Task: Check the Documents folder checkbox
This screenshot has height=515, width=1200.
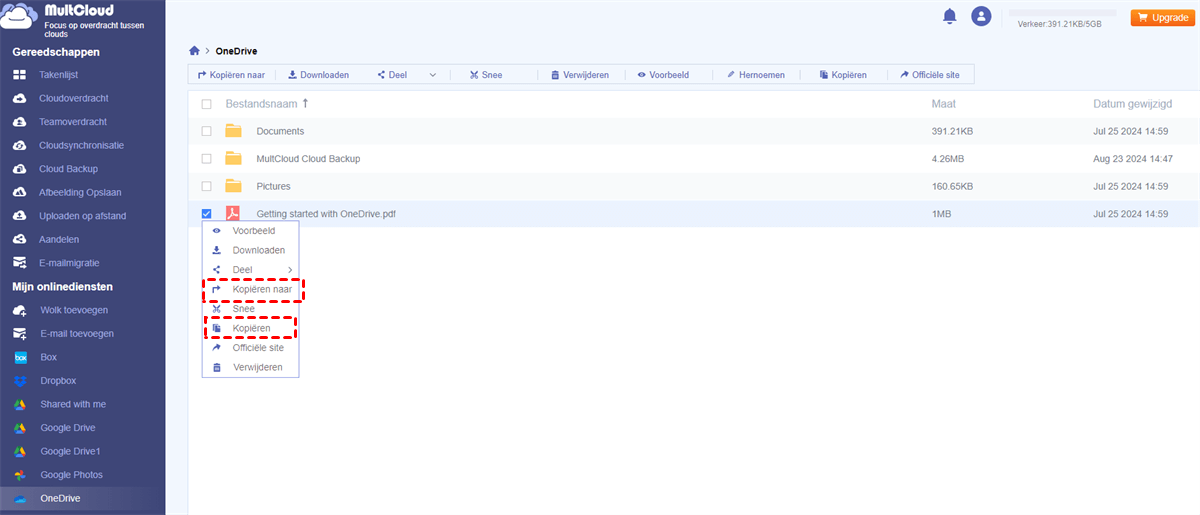Action: 206,131
